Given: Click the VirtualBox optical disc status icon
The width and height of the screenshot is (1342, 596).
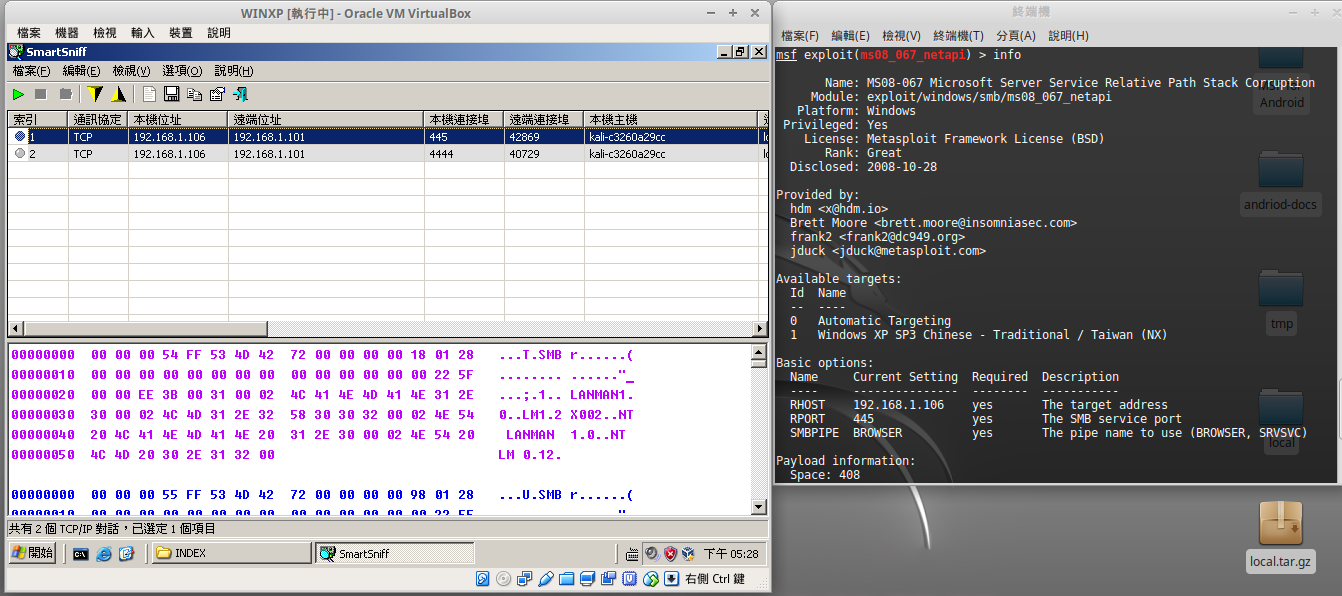Looking at the screenshot, I should click(x=504, y=578).
